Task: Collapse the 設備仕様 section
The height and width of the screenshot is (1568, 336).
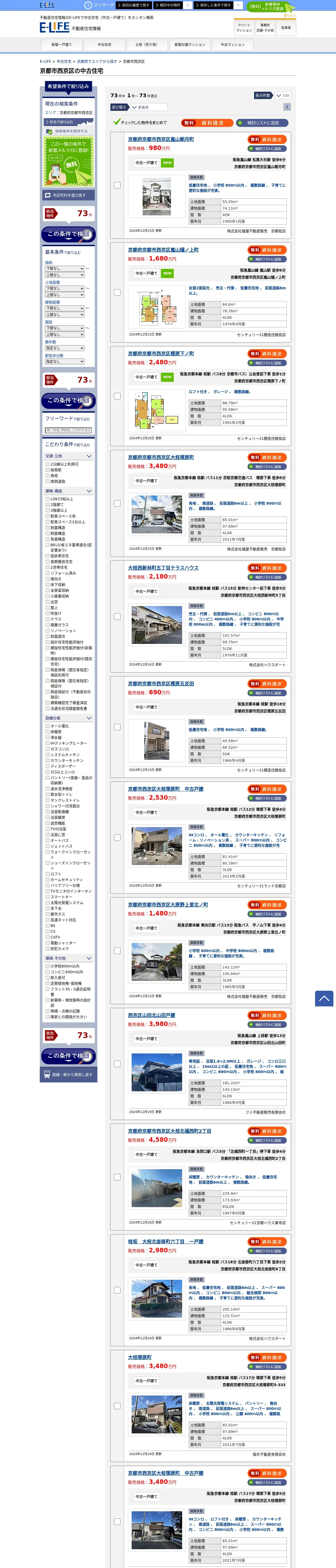Action: point(68,718)
